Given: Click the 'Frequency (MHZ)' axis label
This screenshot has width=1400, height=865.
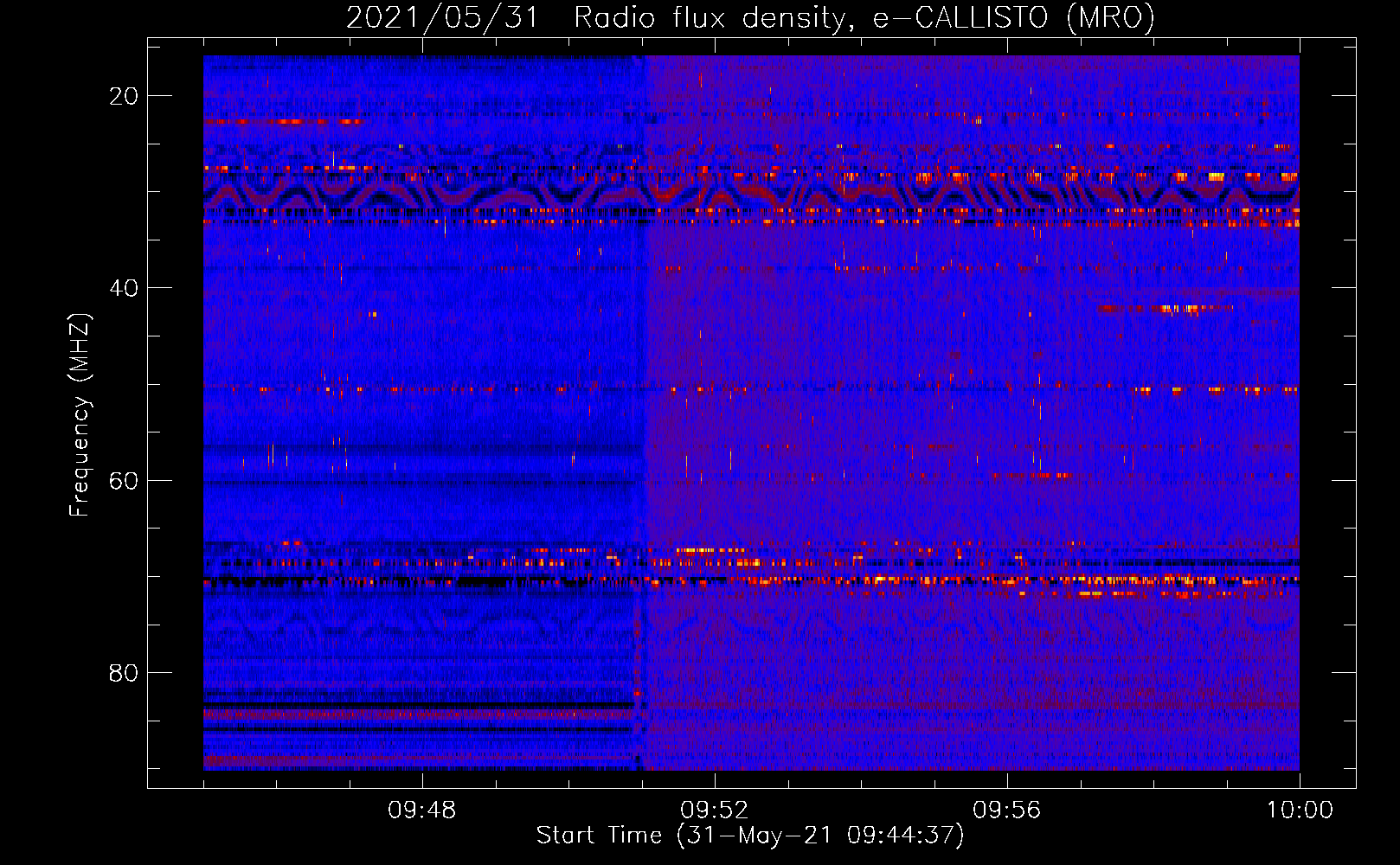Looking at the screenshot, I should 80,415.
